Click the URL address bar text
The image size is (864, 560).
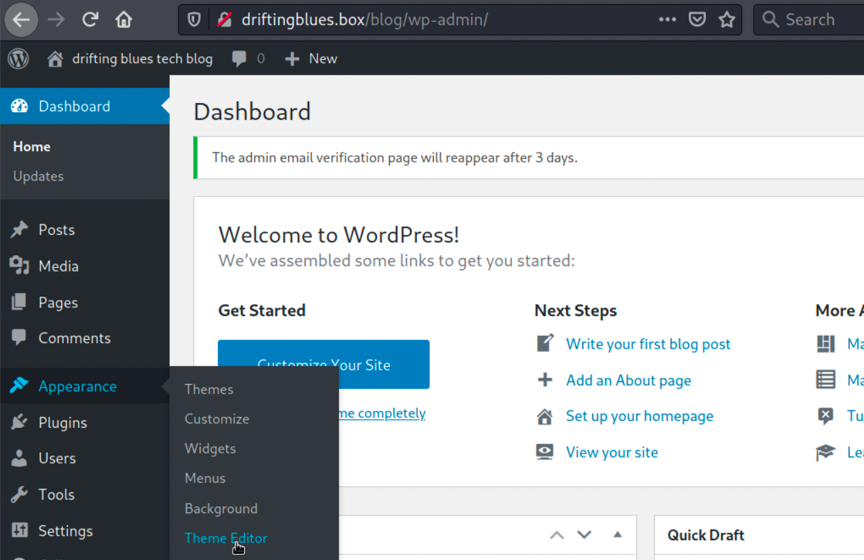[x=364, y=20]
